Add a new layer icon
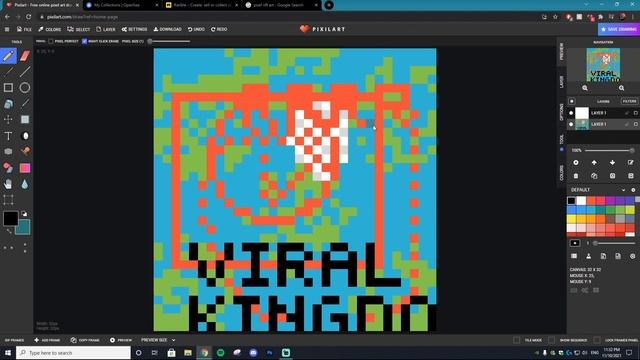640x360 pixels. coord(576,162)
